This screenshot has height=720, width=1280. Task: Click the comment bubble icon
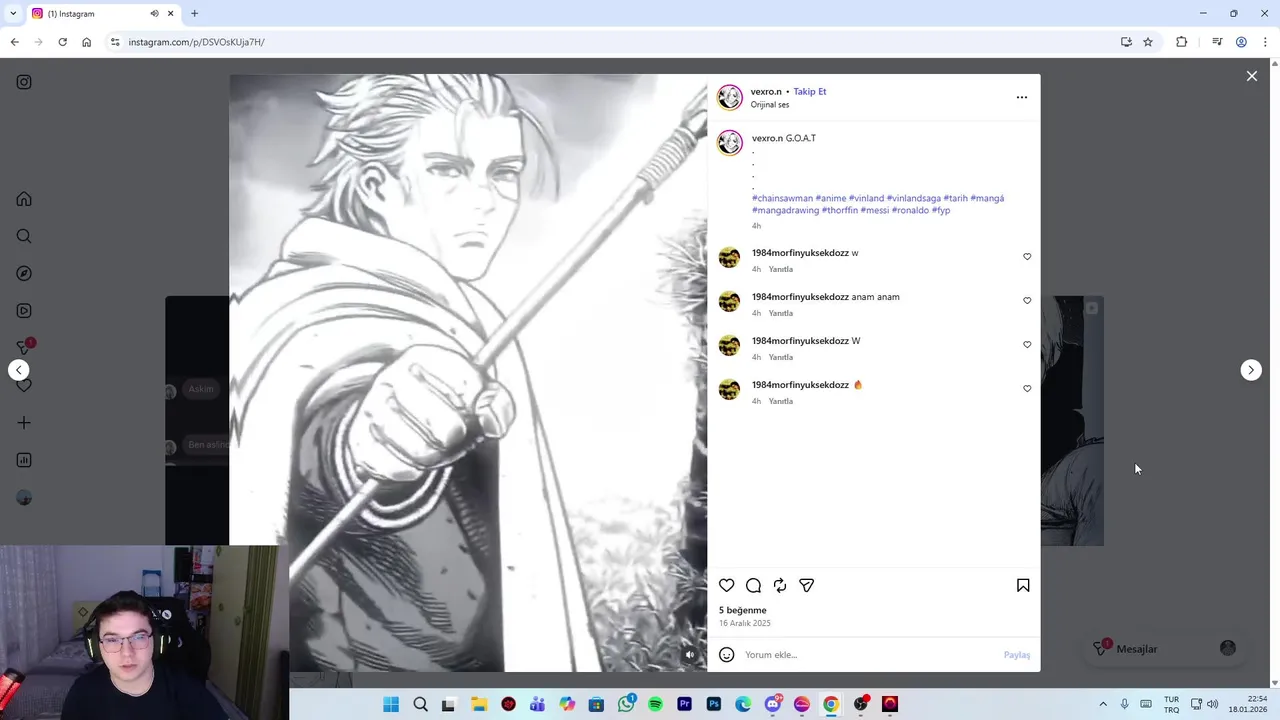[x=753, y=585]
